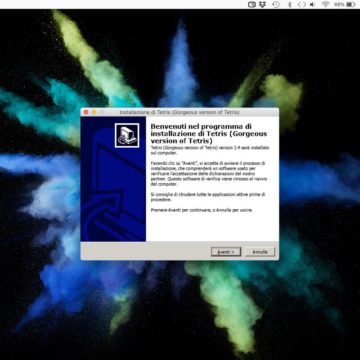Click the paragraph 'Si consiglia di chiudere tutte'
This screenshot has height=360, width=360.
208,197
